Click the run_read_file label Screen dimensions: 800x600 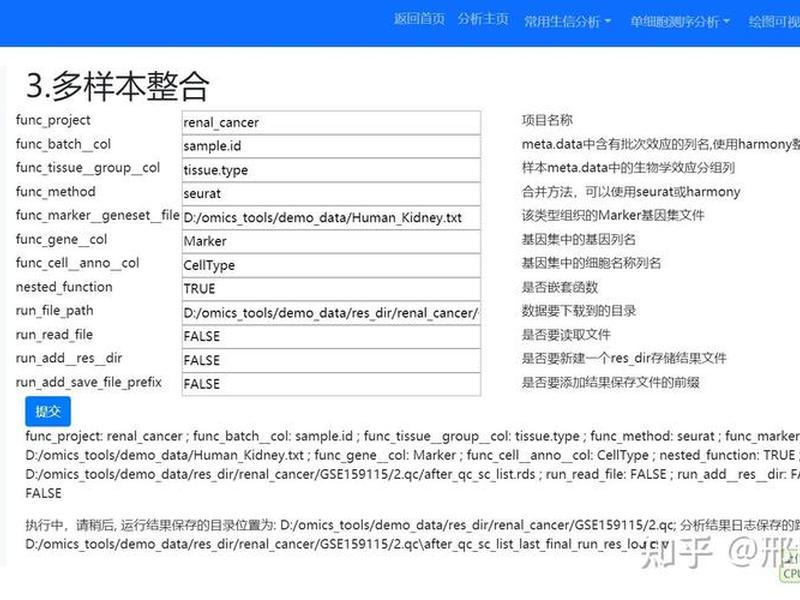(x=54, y=335)
